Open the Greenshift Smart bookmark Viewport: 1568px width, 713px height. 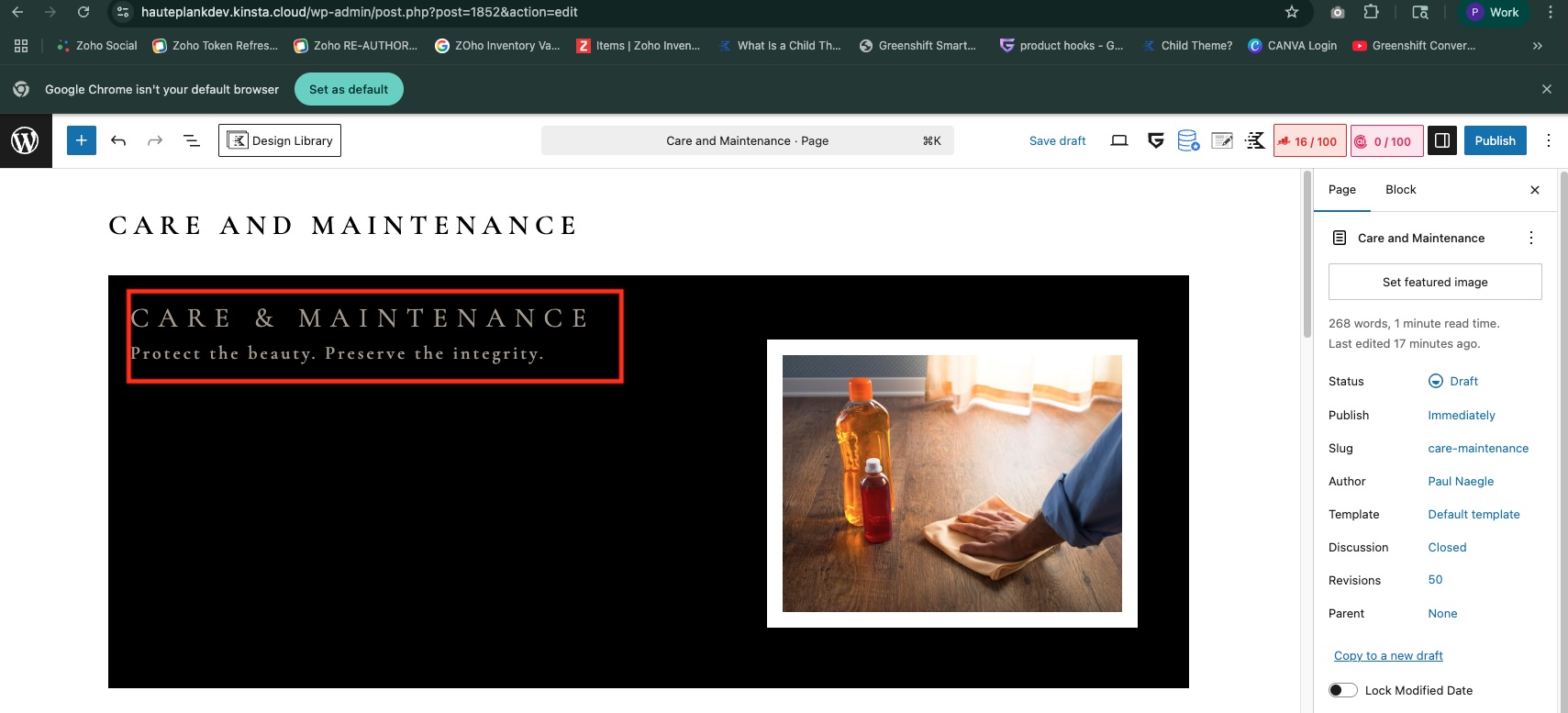tap(917, 45)
